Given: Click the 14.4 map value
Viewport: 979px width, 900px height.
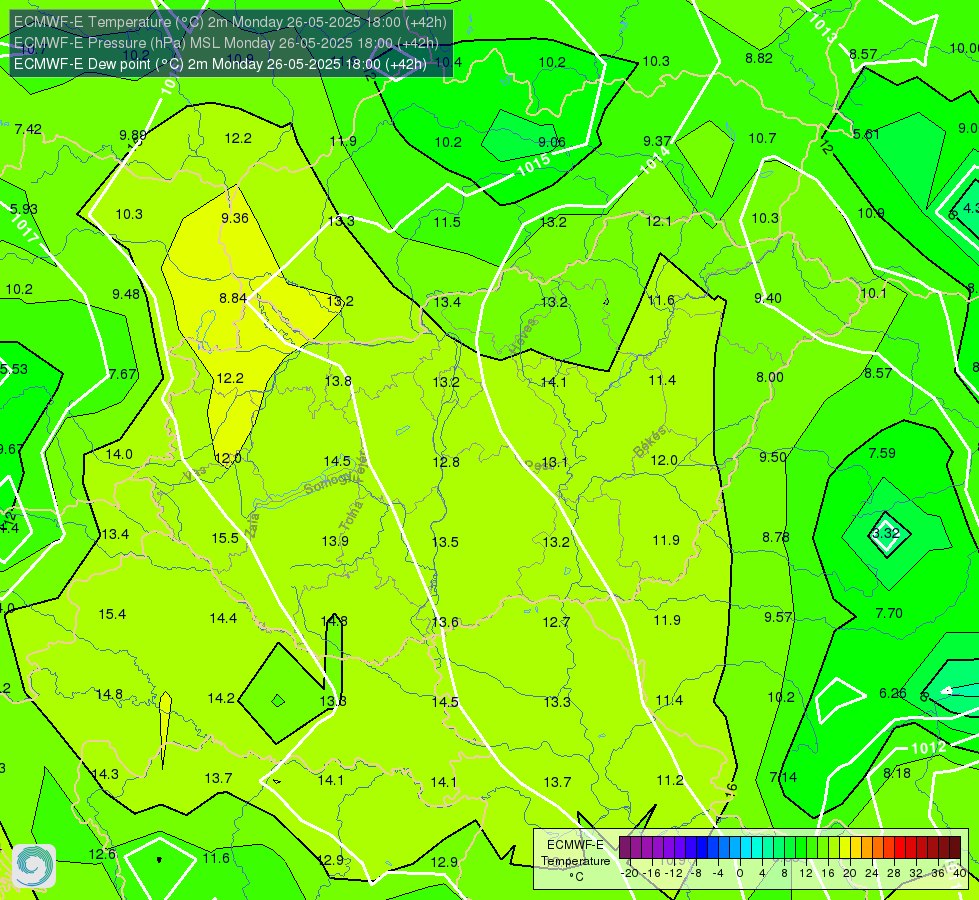Looking at the screenshot, I should point(223,618).
